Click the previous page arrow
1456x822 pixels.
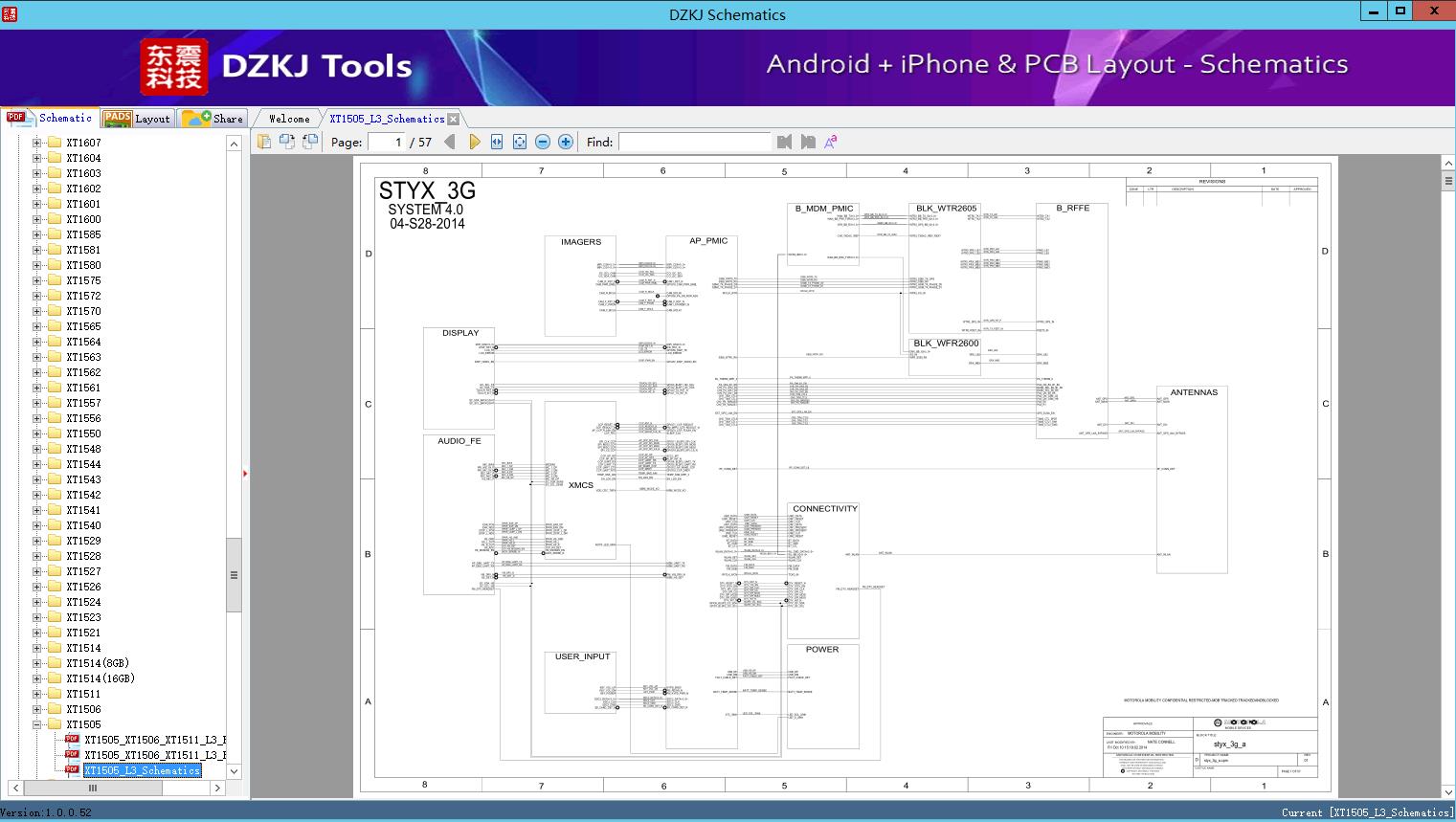coord(450,142)
